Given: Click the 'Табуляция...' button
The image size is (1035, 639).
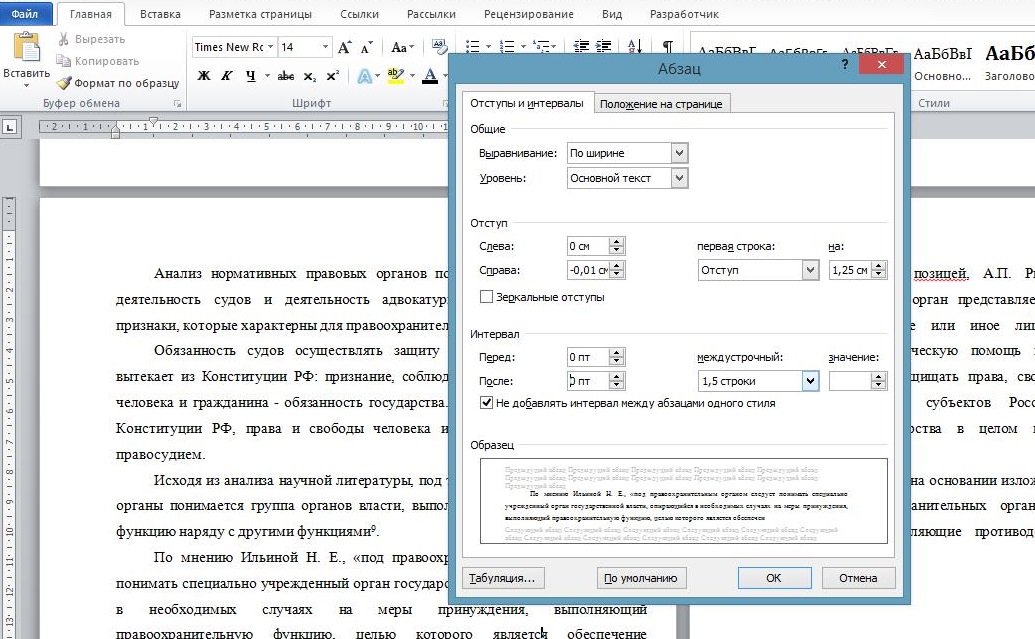Looking at the screenshot, I should click(504, 578).
